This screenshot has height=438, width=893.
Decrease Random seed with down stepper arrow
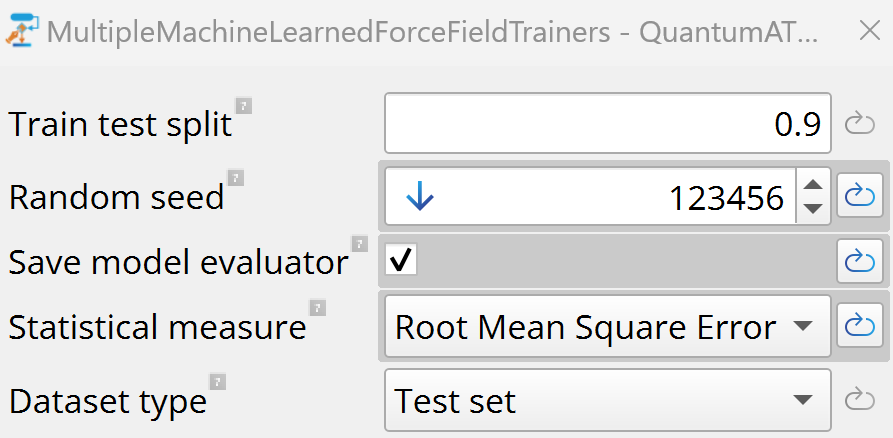[x=813, y=209]
